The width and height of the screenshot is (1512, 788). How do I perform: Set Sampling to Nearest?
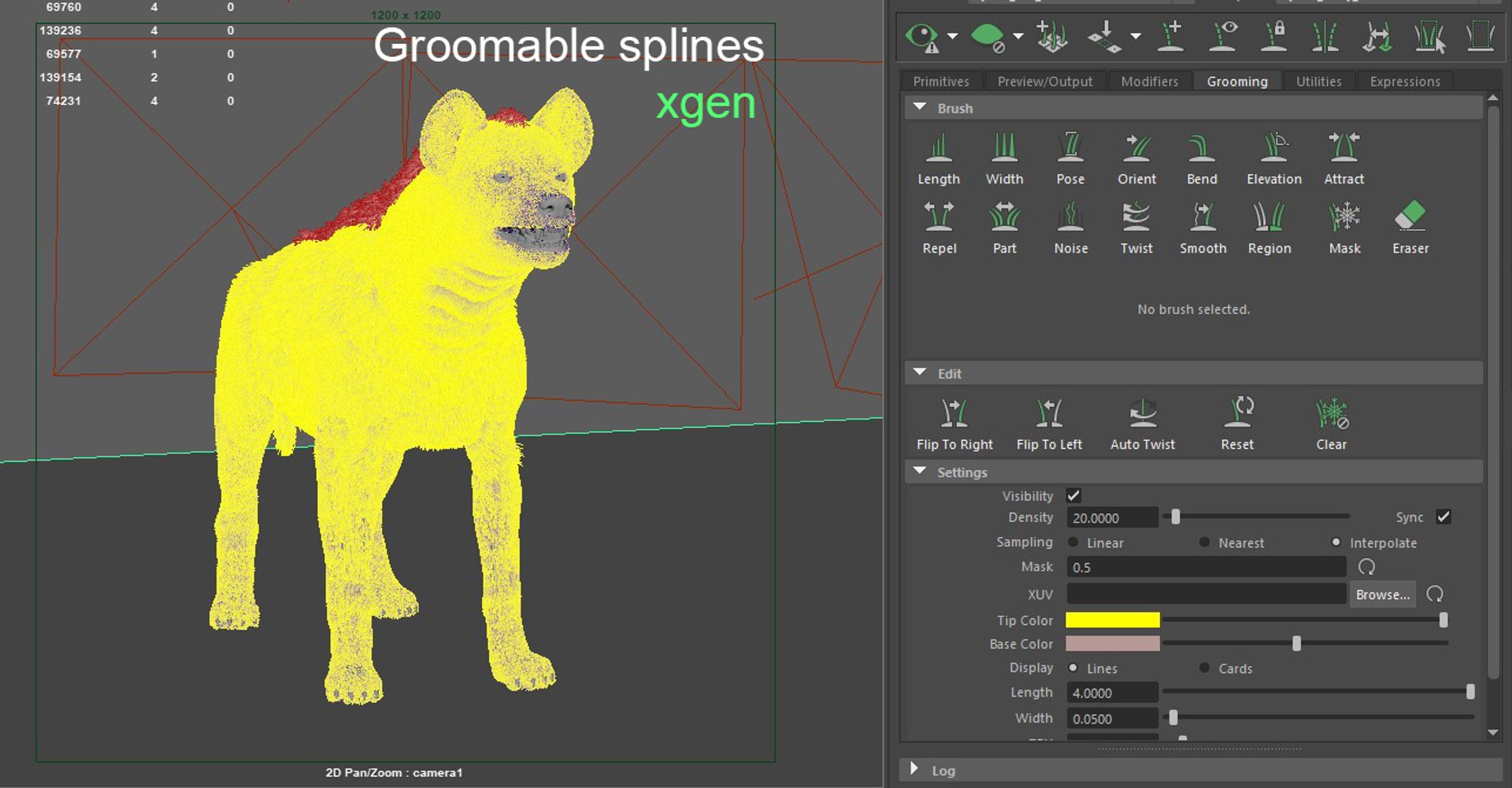tap(1204, 542)
